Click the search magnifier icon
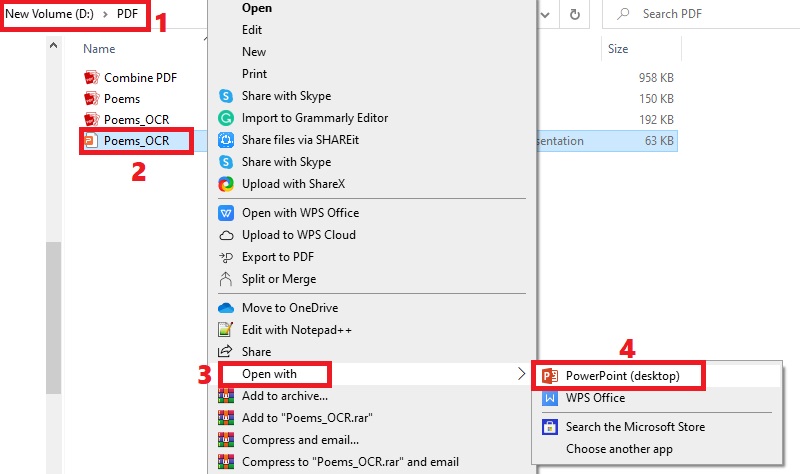This screenshot has height=474, width=800. (x=623, y=14)
